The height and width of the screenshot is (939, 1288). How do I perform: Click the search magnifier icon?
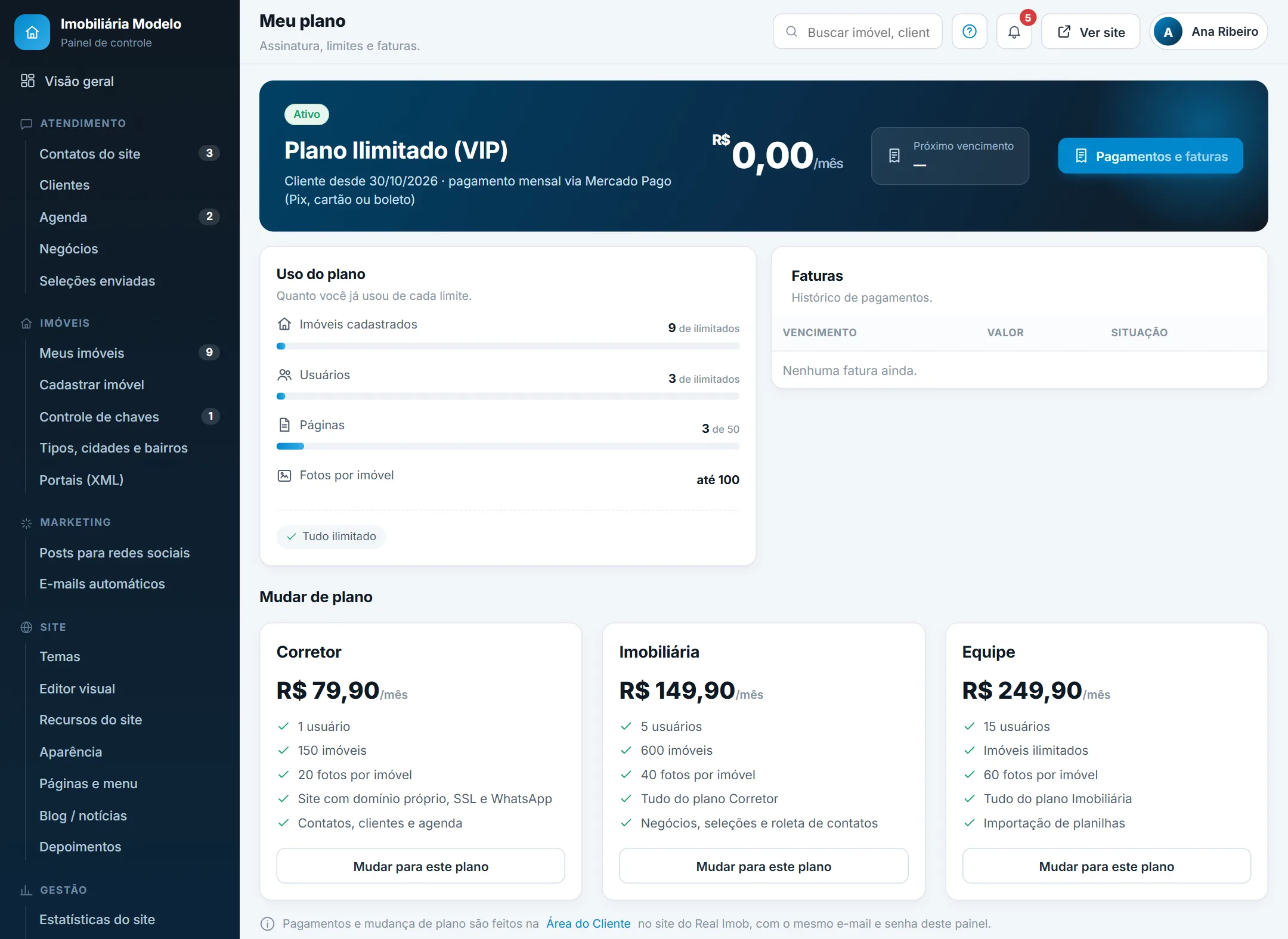791,32
